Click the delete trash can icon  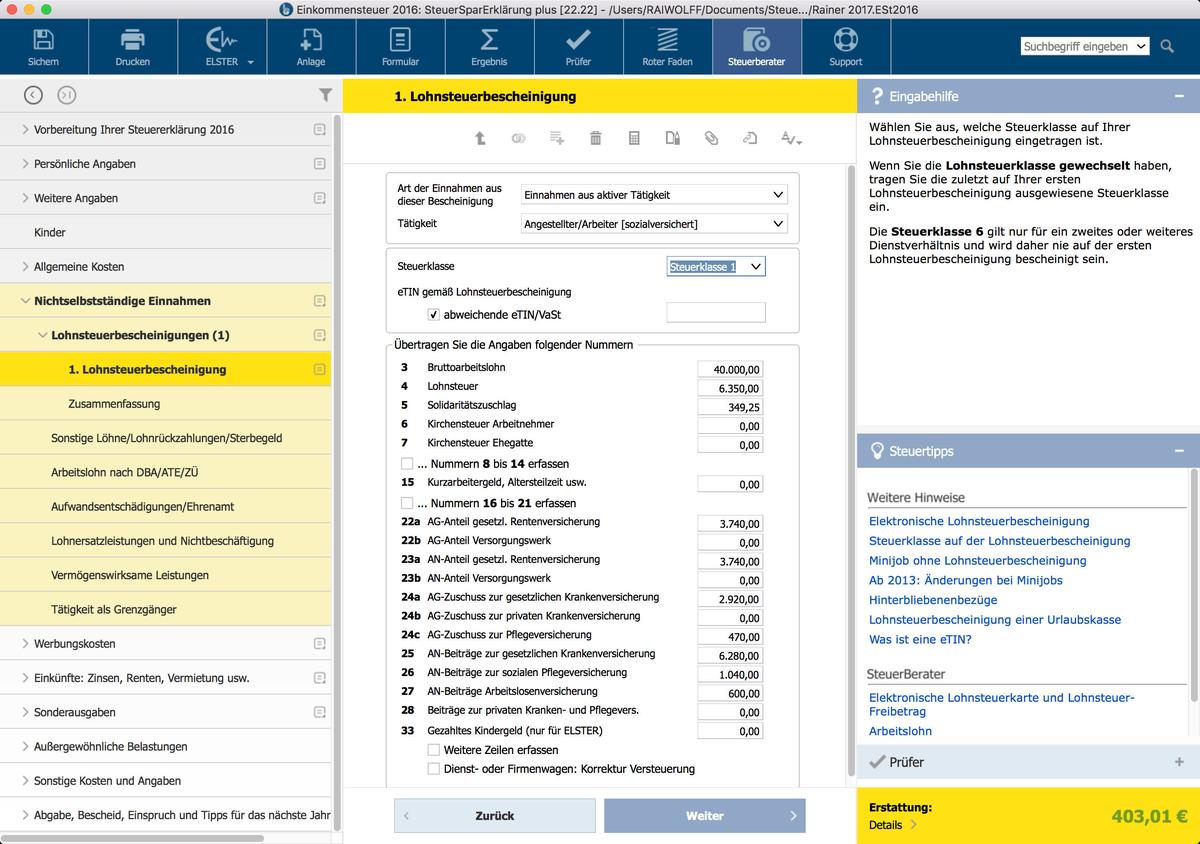point(595,139)
